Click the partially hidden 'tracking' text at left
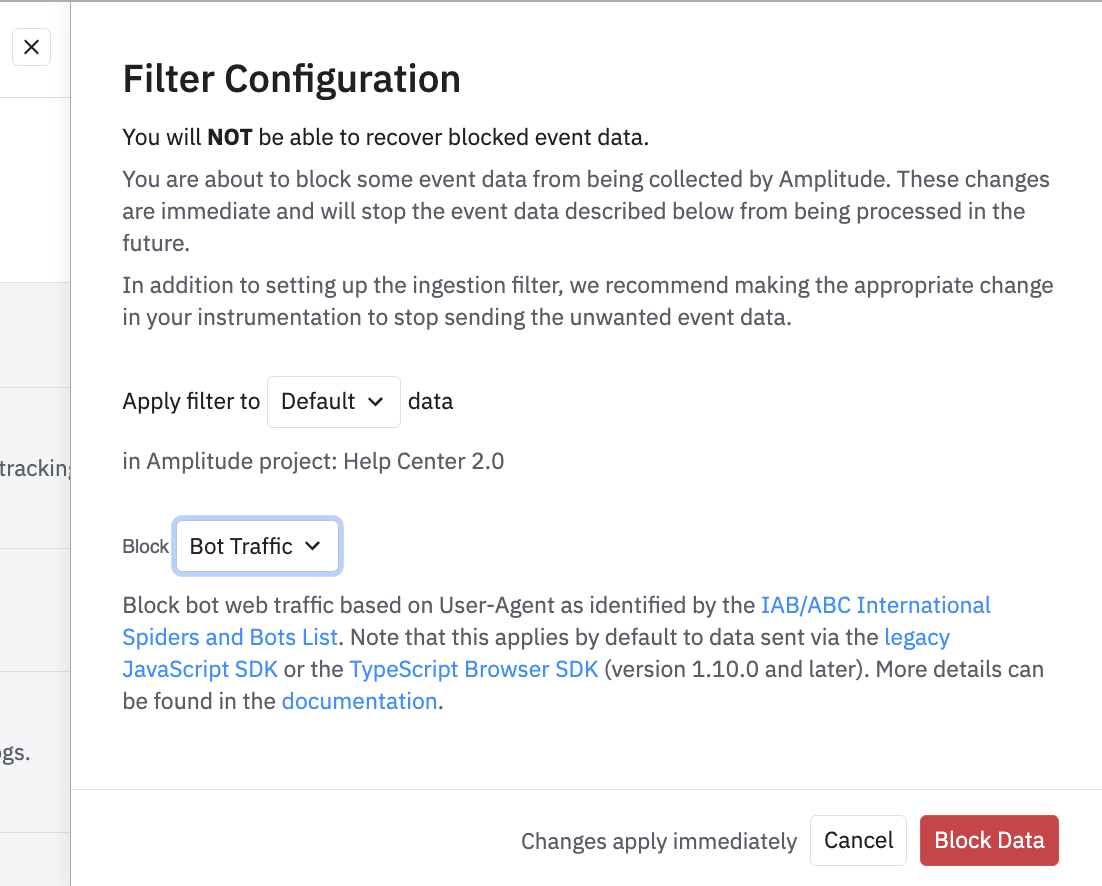 tap(36, 468)
